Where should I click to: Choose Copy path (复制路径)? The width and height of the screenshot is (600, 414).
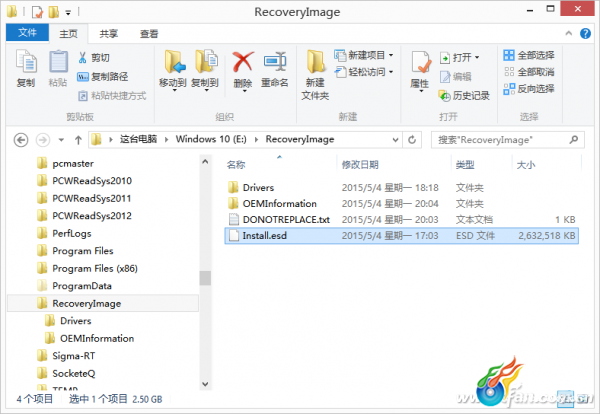point(103,77)
